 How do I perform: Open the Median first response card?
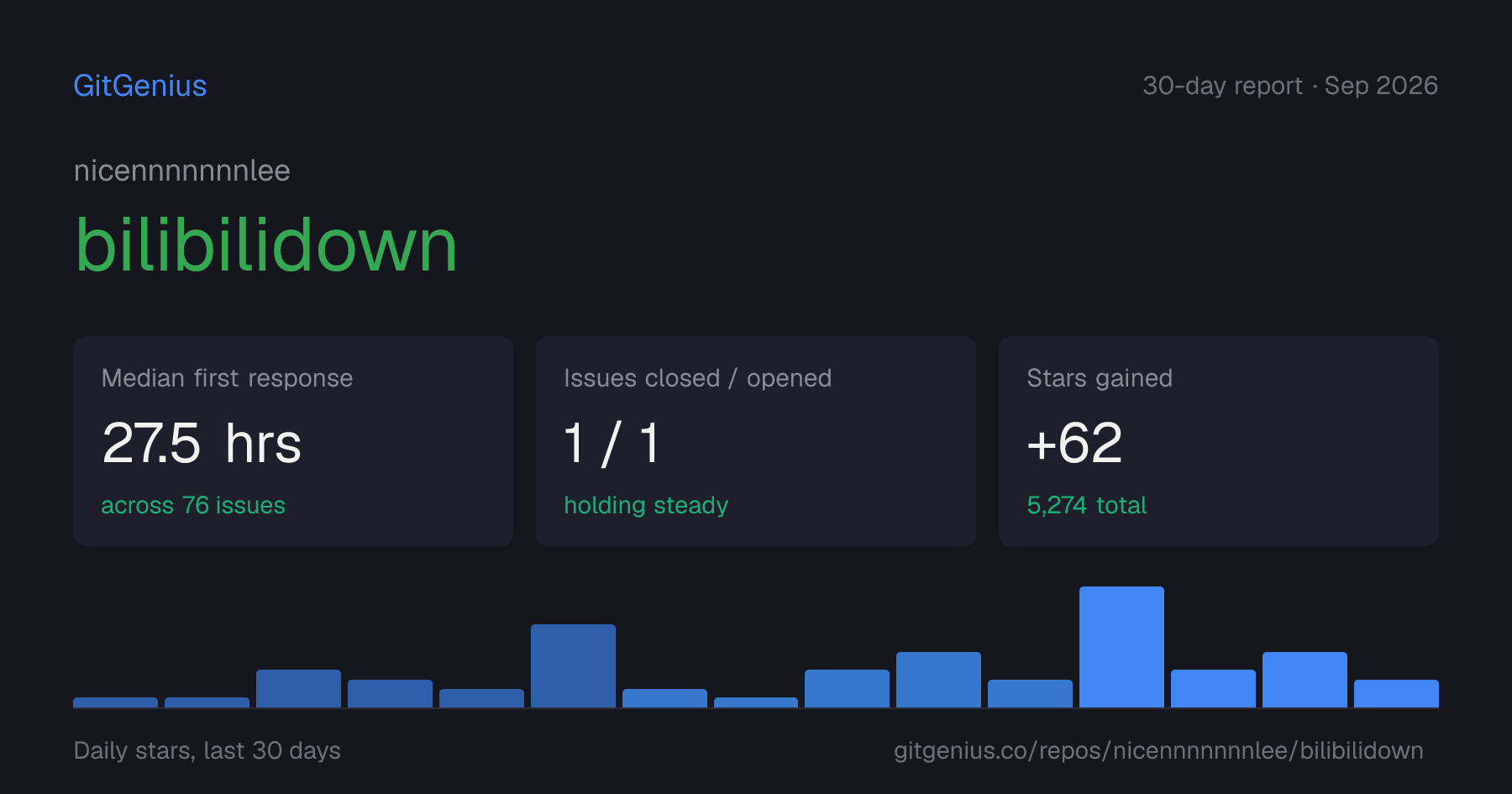tap(293, 441)
